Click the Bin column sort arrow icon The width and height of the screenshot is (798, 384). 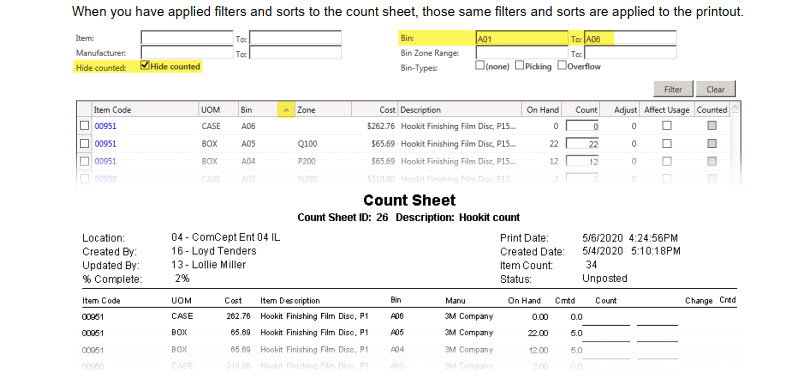(286, 110)
